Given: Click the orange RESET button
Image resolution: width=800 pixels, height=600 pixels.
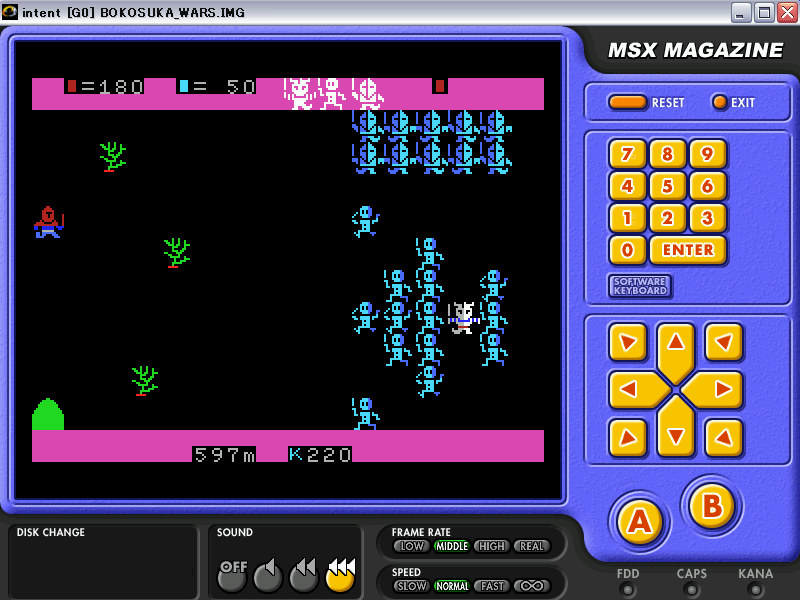Looking at the screenshot, I should pyautogui.click(x=627, y=102).
